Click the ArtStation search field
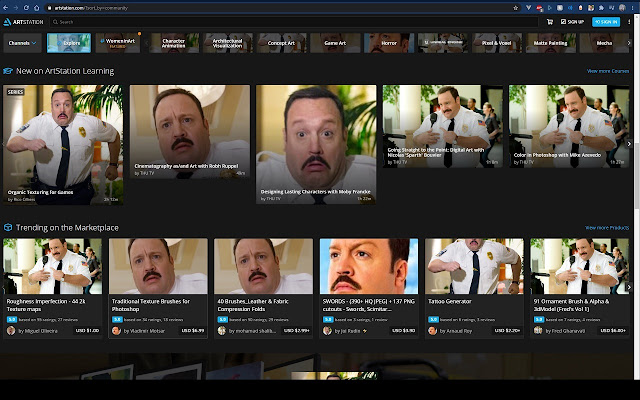 293,22
